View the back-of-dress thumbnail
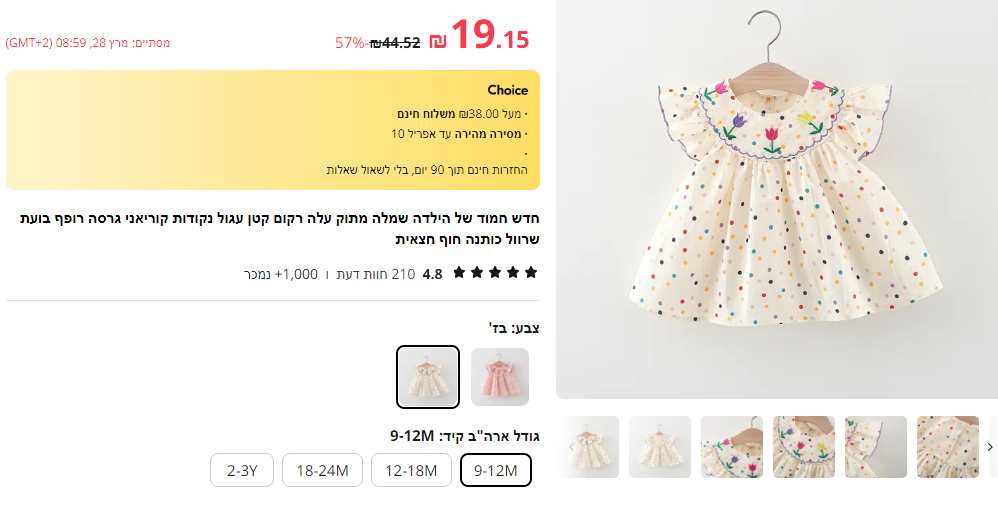This screenshot has height=516, width=998. pyautogui.click(x=660, y=447)
